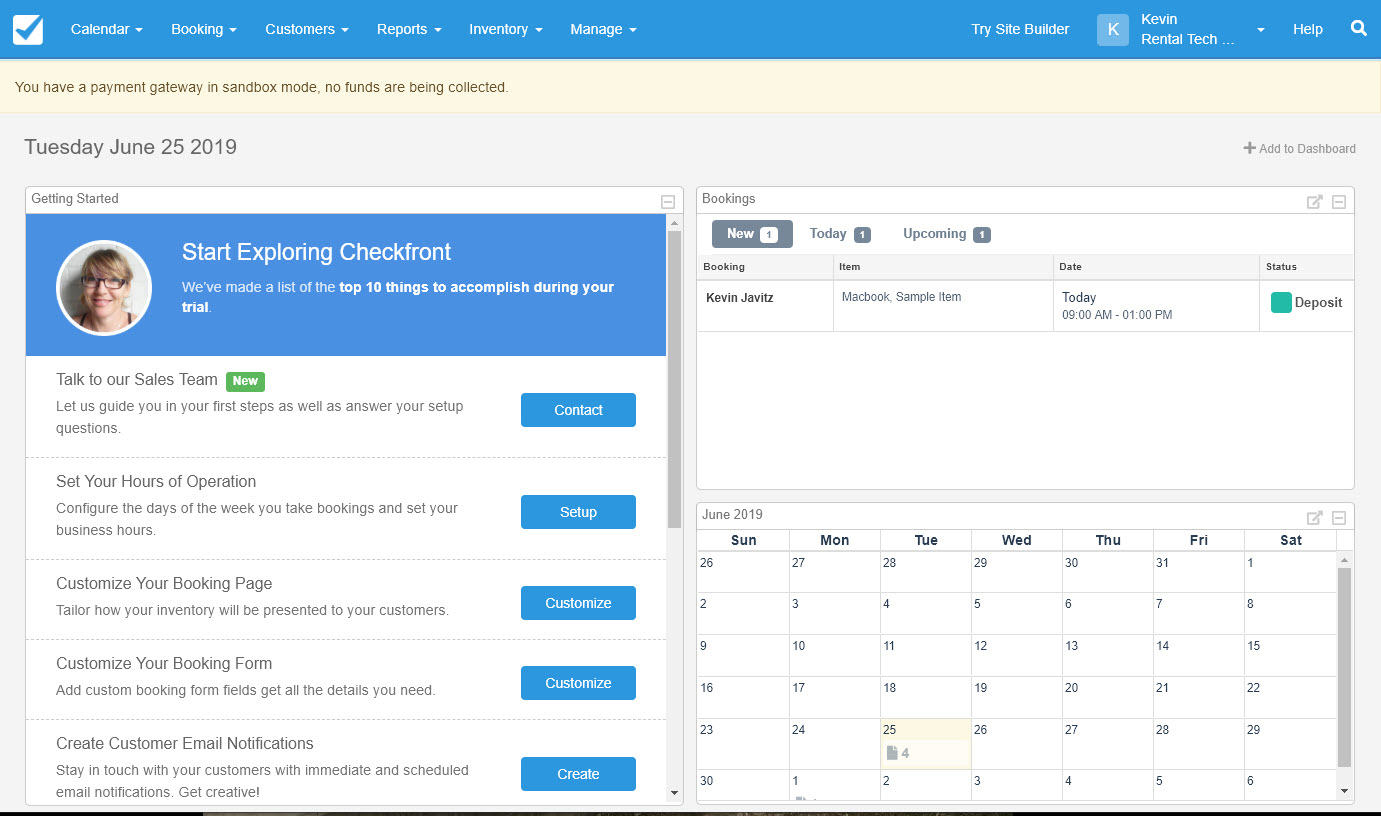Collapse the Getting Started panel

666,200
